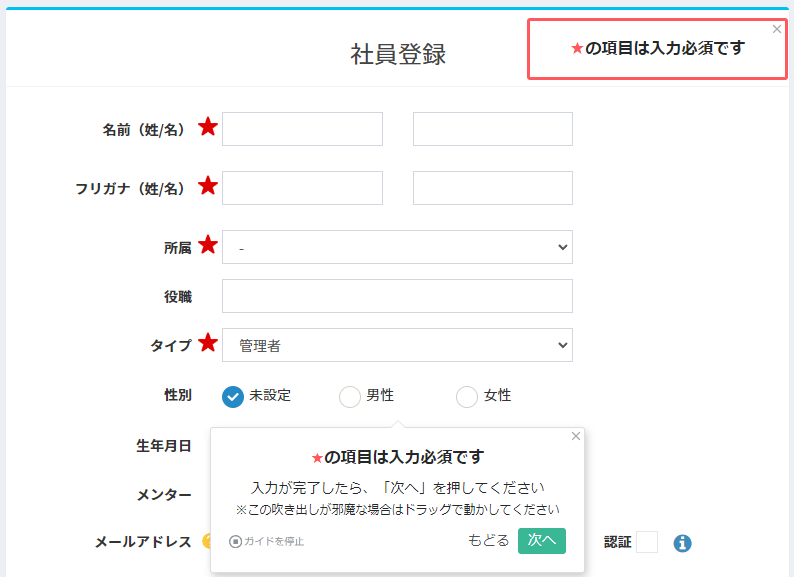This screenshot has height=577, width=794.
Task: Dismiss the red-bordered required-field notice
Action: click(x=777, y=29)
